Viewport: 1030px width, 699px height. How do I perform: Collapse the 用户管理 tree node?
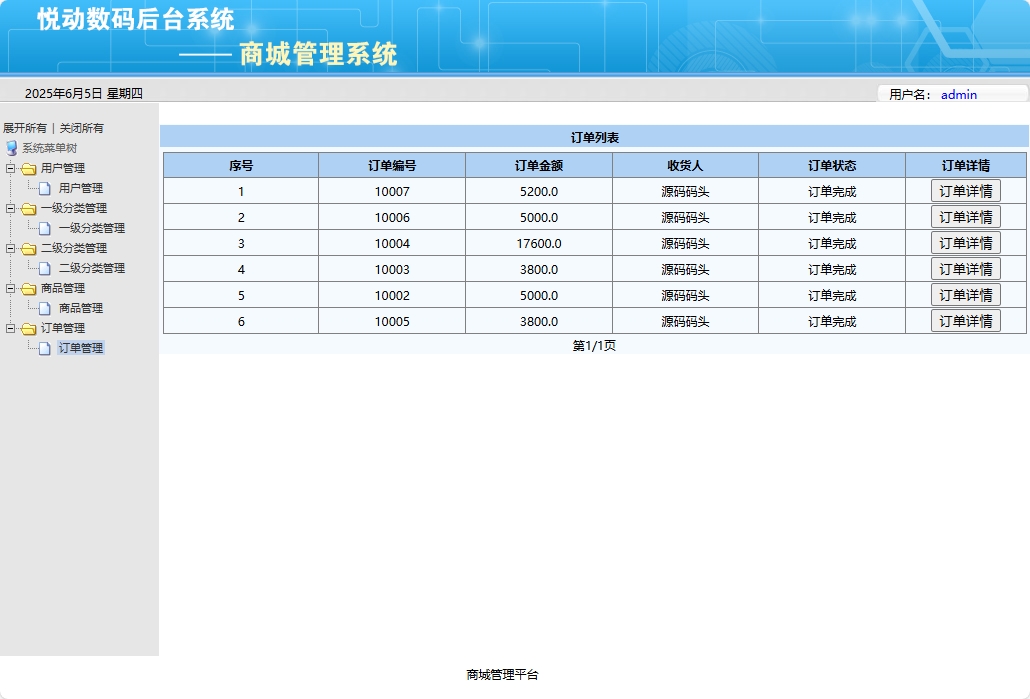pyautogui.click(x=11, y=168)
